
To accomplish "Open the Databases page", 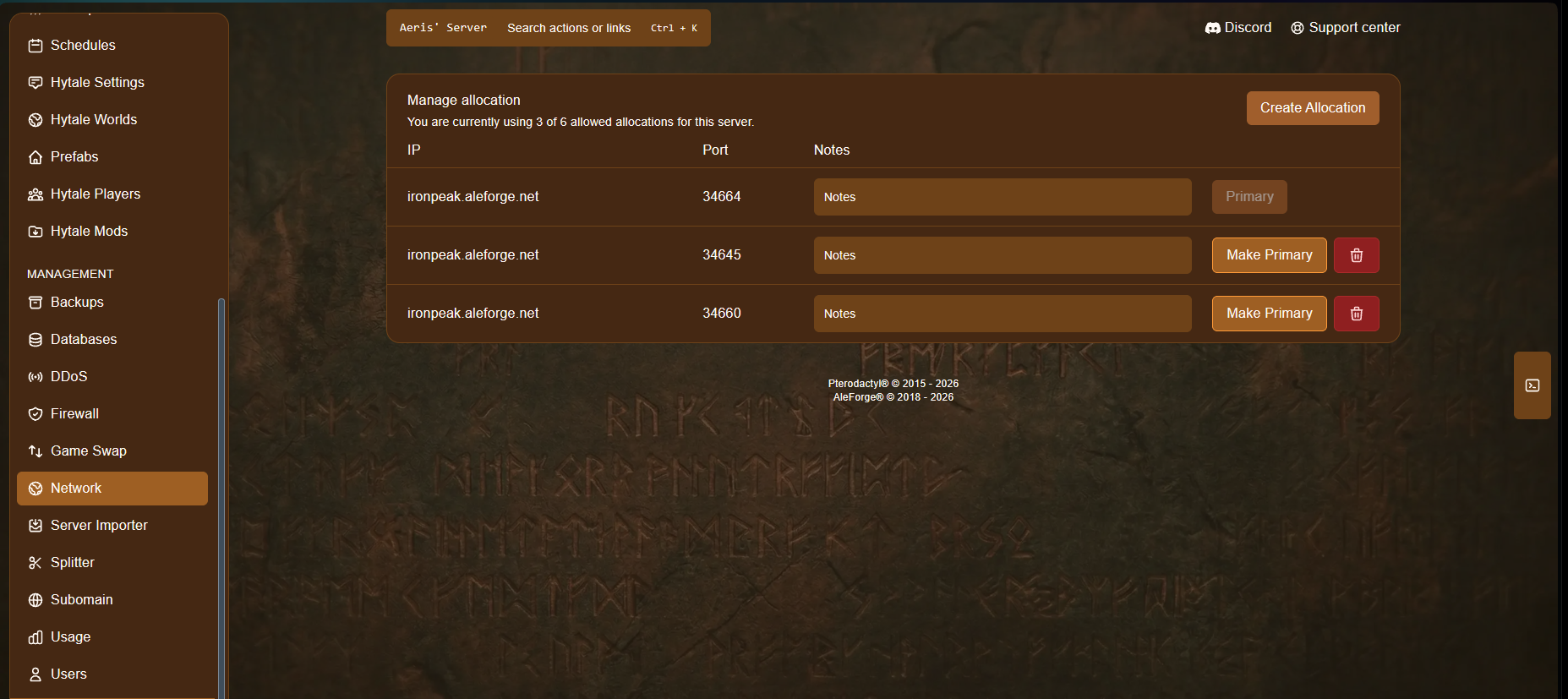I will (x=112, y=340).
